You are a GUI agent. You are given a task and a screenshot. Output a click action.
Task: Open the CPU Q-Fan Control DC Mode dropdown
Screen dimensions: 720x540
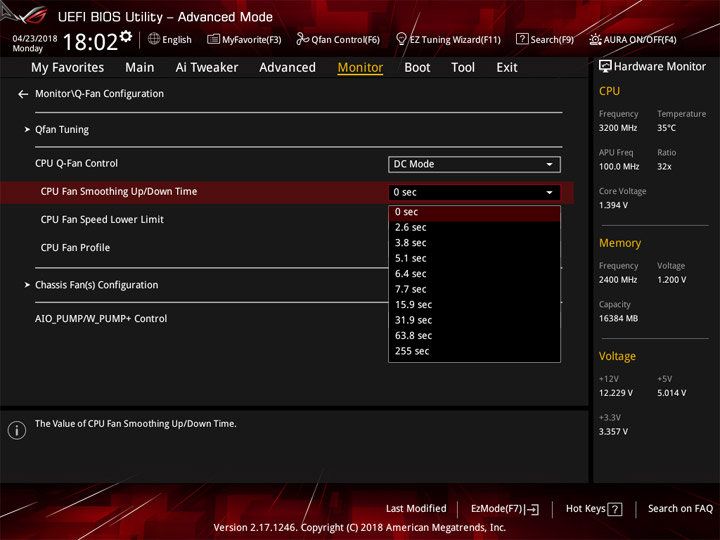[474, 164]
